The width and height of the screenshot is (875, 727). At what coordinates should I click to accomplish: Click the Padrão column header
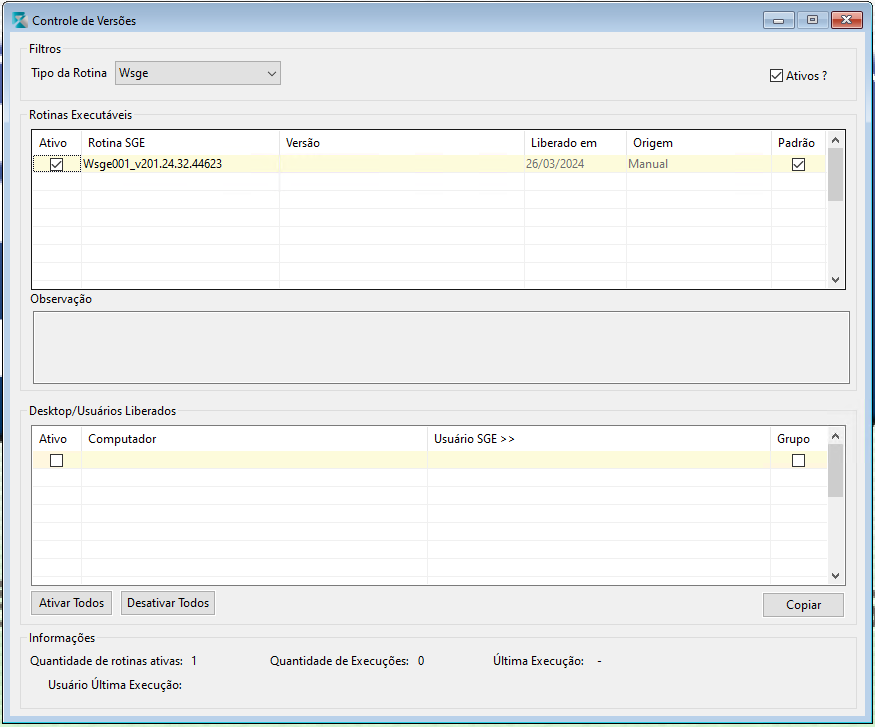(x=798, y=143)
